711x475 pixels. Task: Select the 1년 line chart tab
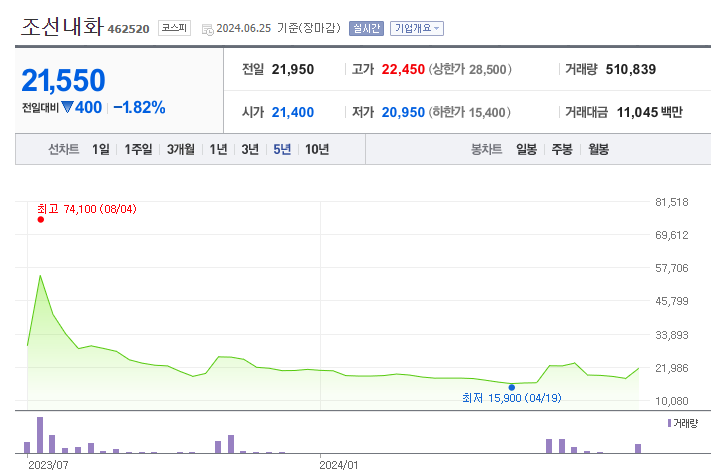[x=218, y=149]
